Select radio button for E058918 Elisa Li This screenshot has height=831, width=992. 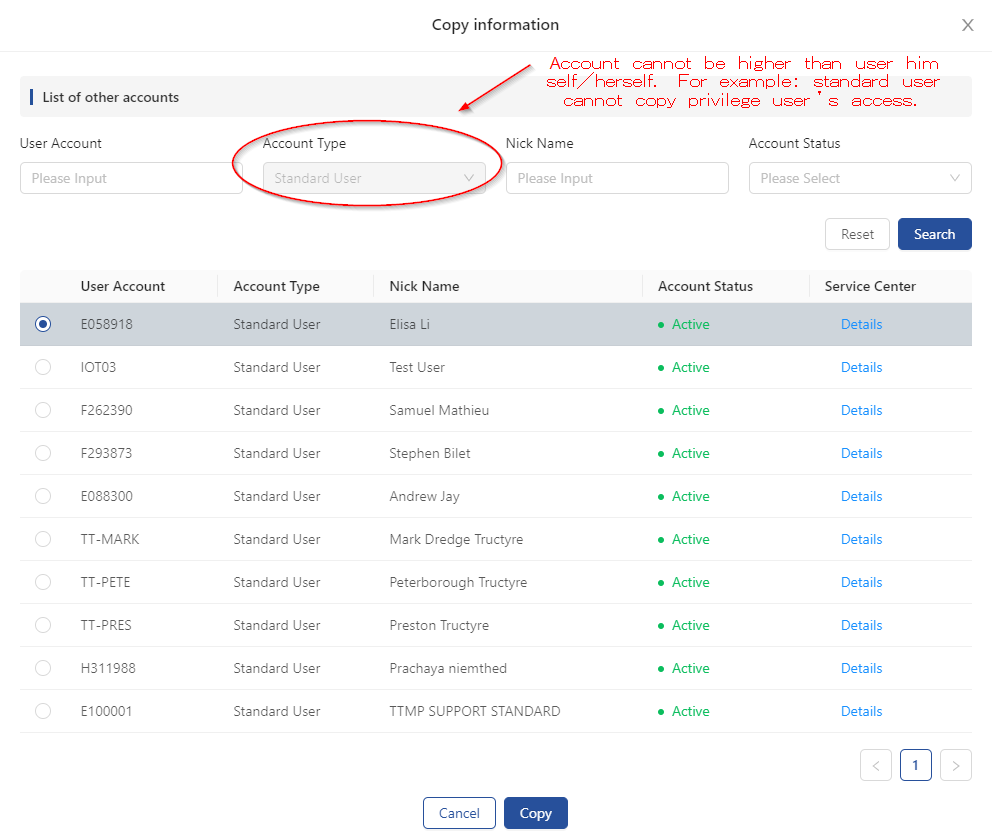(x=43, y=324)
